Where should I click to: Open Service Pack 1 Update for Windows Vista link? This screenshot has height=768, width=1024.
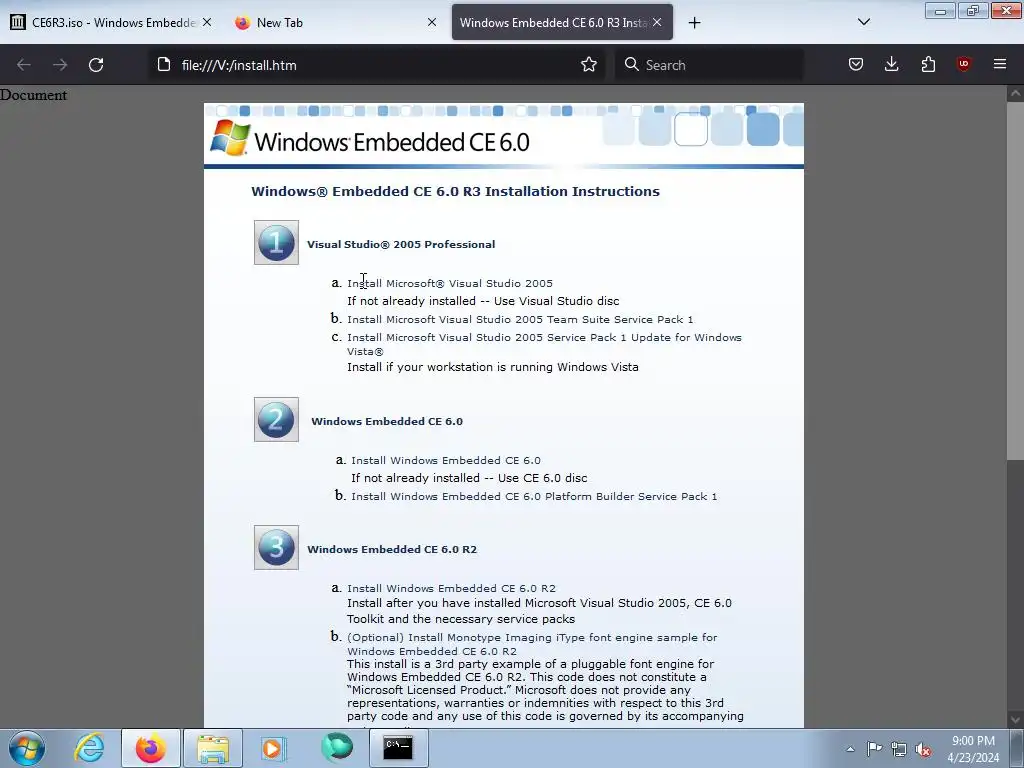click(x=544, y=344)
